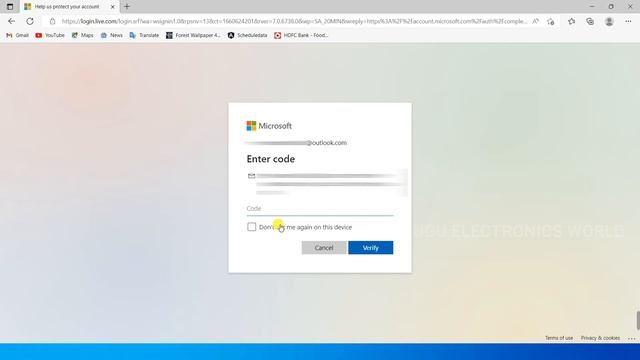Open the Translate bookmark

click(144, 36)
